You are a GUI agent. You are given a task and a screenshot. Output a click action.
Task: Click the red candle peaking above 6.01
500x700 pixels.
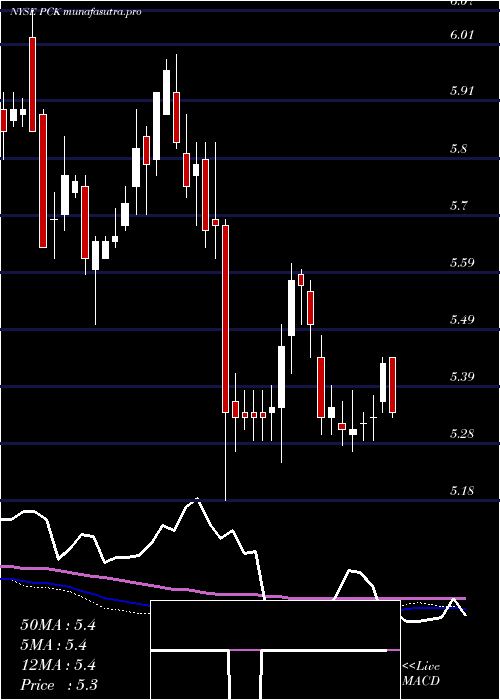(33, 84)
